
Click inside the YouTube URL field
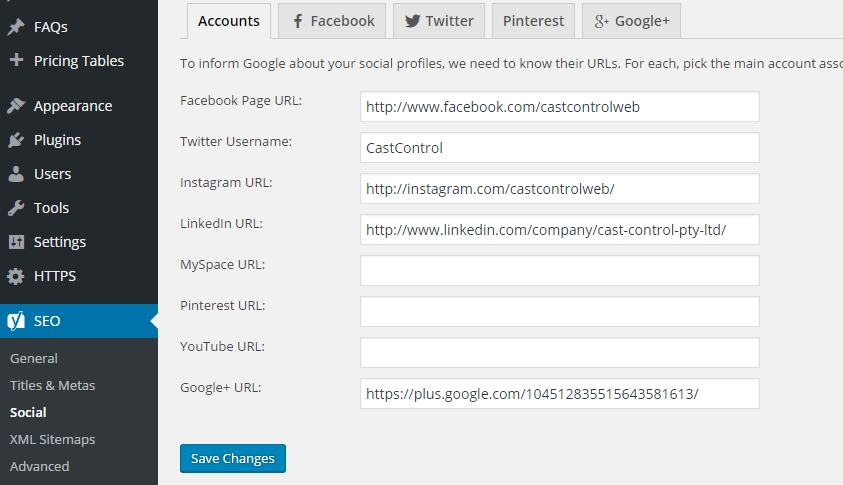pos(560,352)
